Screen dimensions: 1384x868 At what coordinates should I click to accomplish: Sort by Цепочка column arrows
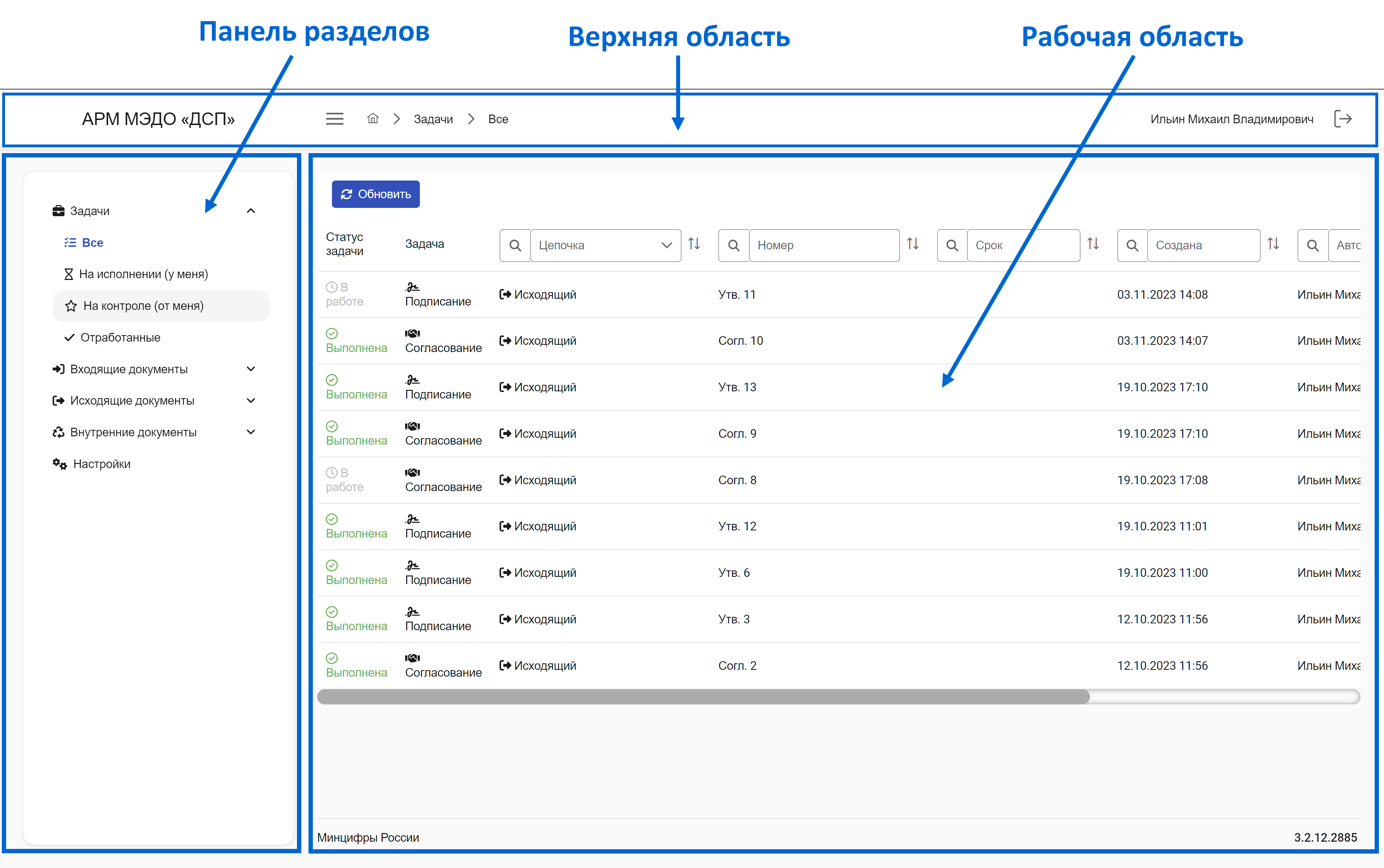[x=694, y=244]
